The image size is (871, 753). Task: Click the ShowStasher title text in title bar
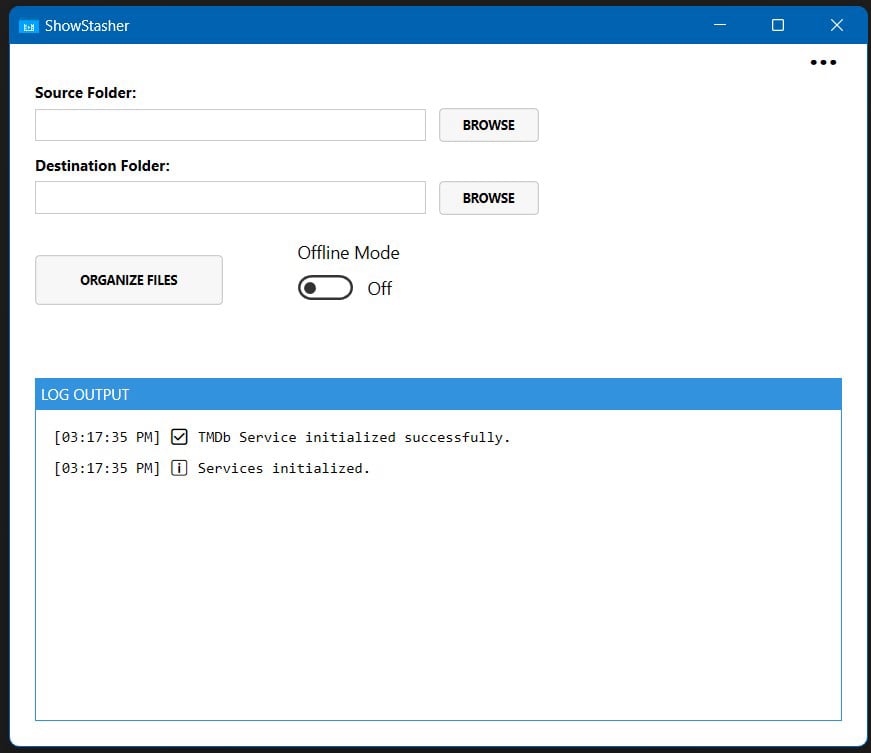point(87,25)
